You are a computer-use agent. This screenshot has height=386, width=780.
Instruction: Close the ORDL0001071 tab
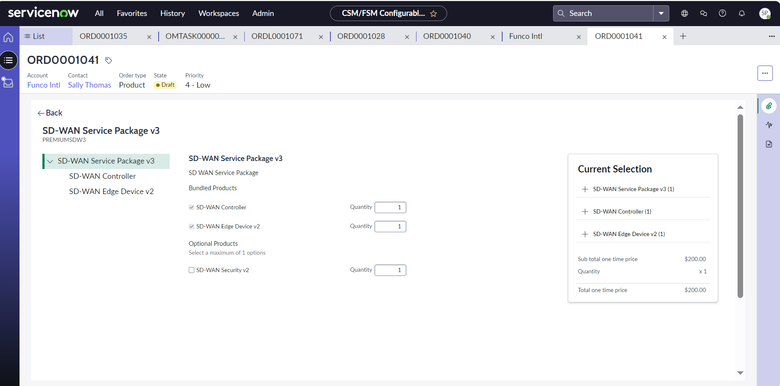pyautogui.click(x=321, y=37)
